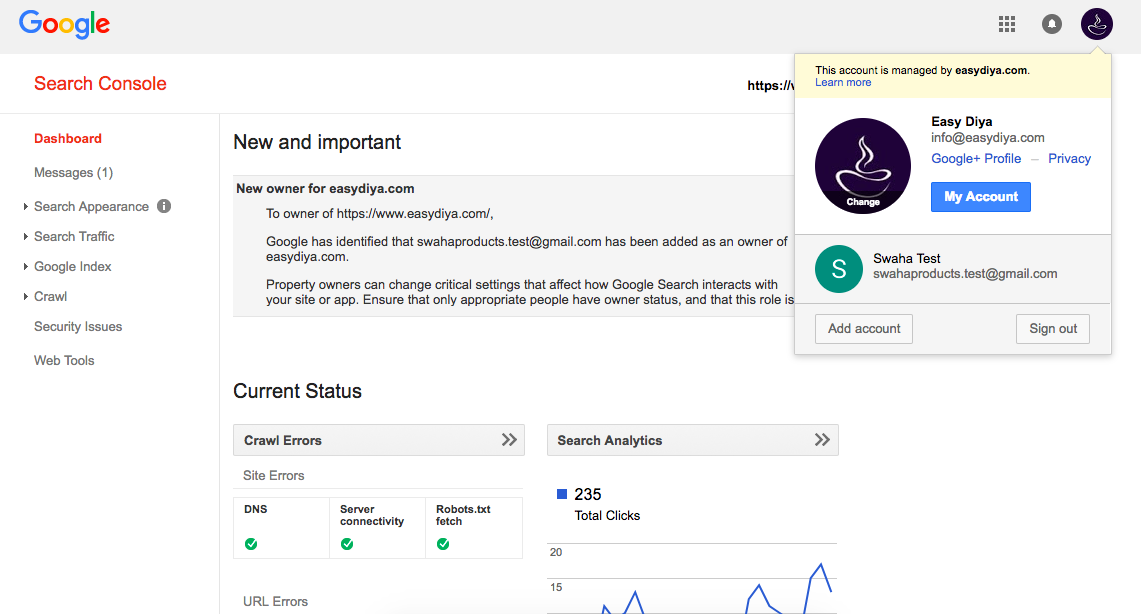Click the Crawl Errors header
The image size is (1141, 614).
click(x=378, y=440)
